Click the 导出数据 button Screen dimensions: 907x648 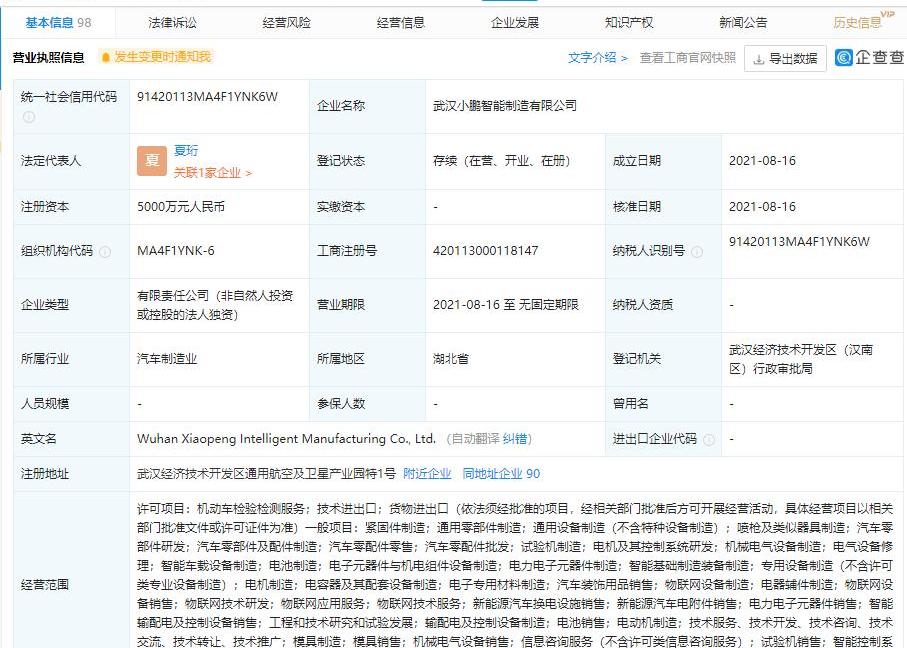785,58
